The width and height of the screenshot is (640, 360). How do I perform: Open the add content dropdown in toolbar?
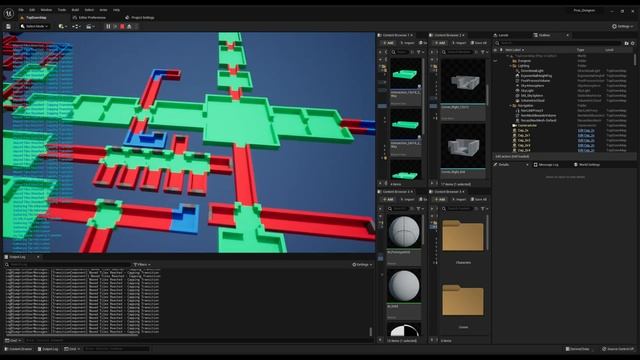click(62, 27)
